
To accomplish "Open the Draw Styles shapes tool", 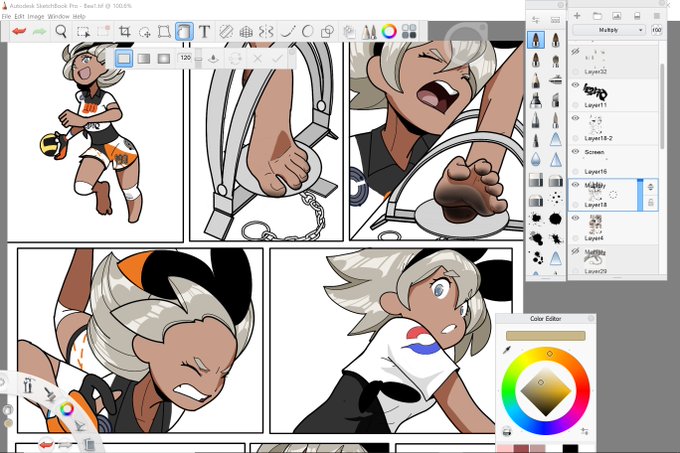I will click(x=327, y=31).
